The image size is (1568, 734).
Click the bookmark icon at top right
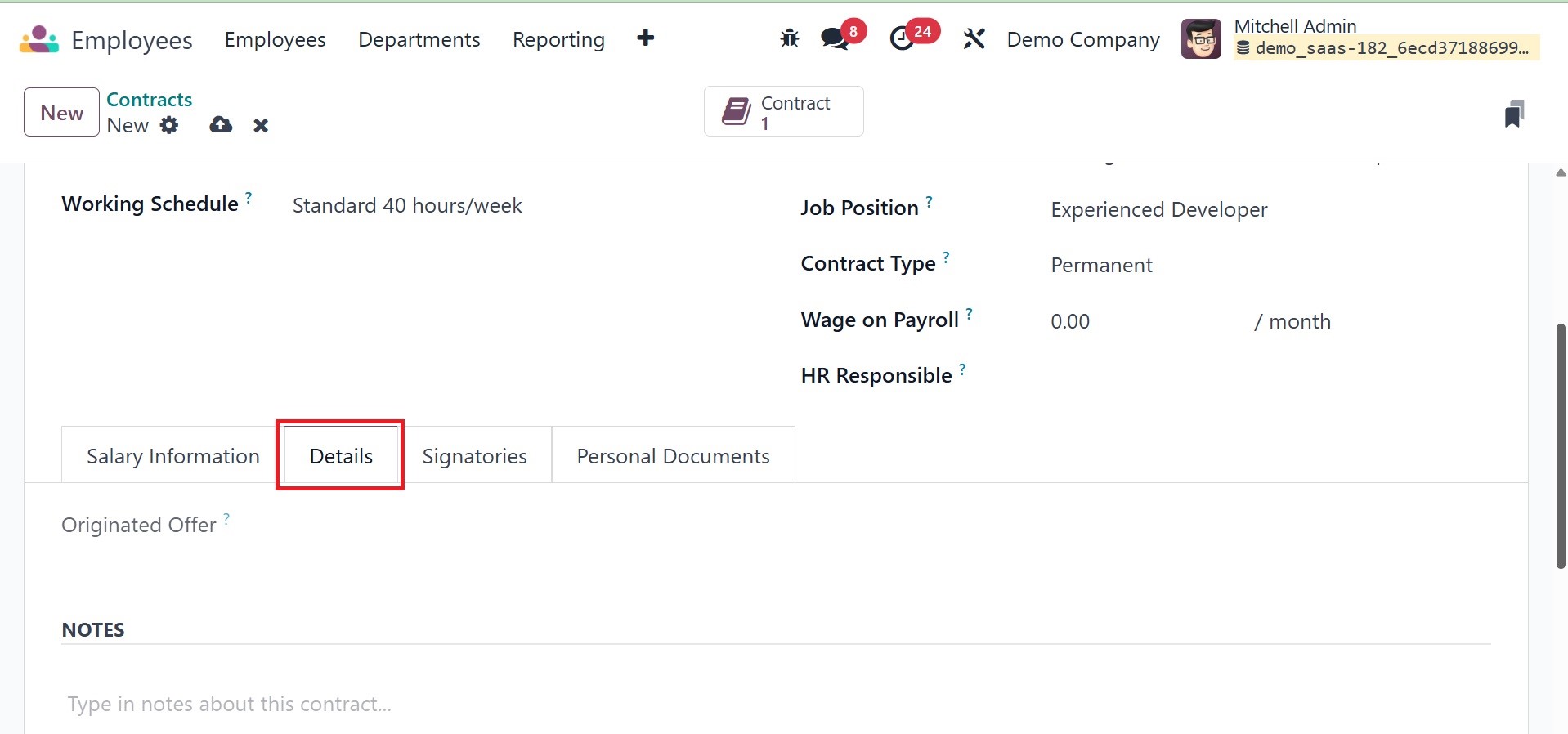pos(1513,114)
